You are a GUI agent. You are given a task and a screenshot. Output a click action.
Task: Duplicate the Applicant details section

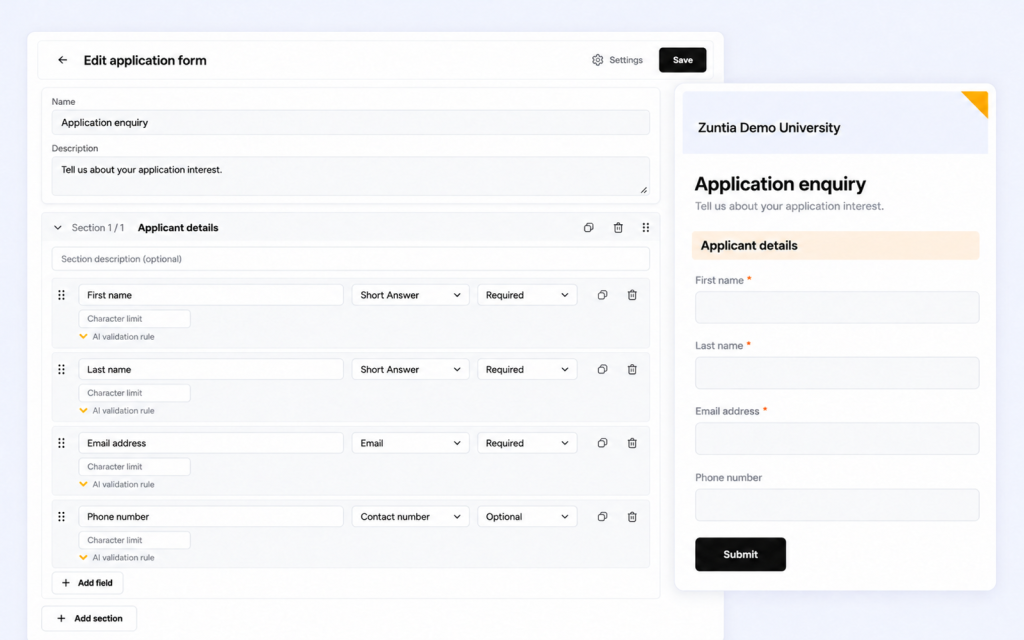pyautogui.click(x=588, y=228)
